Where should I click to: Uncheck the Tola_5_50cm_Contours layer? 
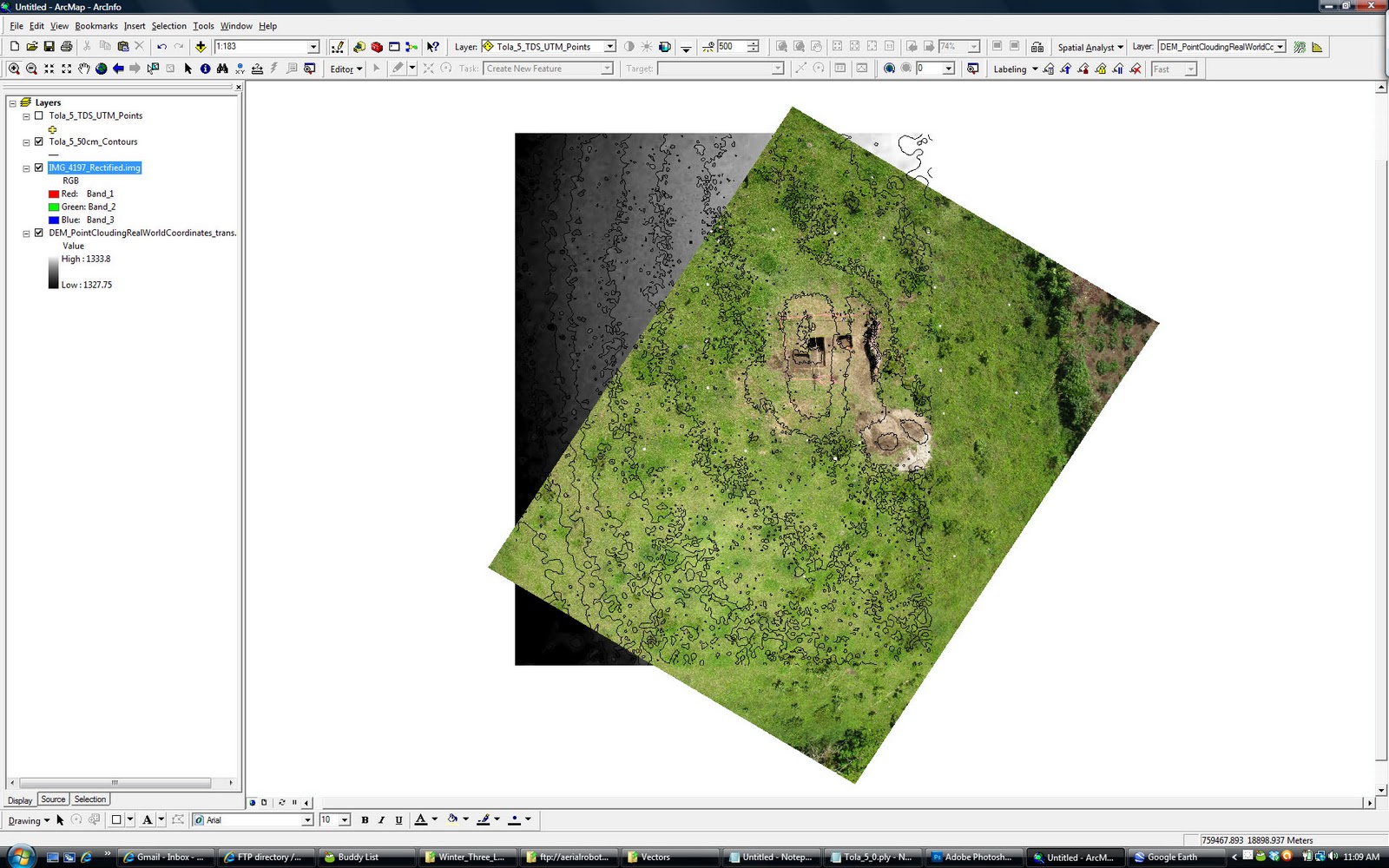pyautogui.click(x=38, y=141)
